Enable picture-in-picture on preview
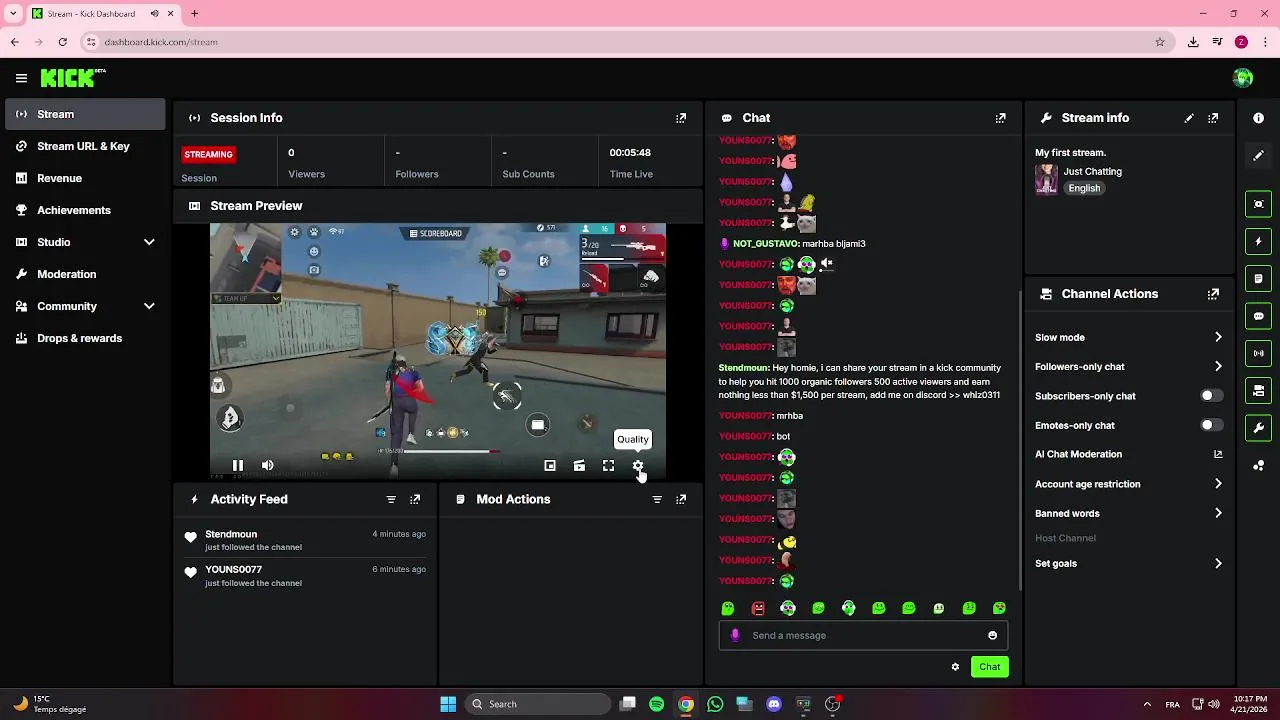The width and height of the screenshot is (1280, 720). pyautogui.click(x=549, y=465)
